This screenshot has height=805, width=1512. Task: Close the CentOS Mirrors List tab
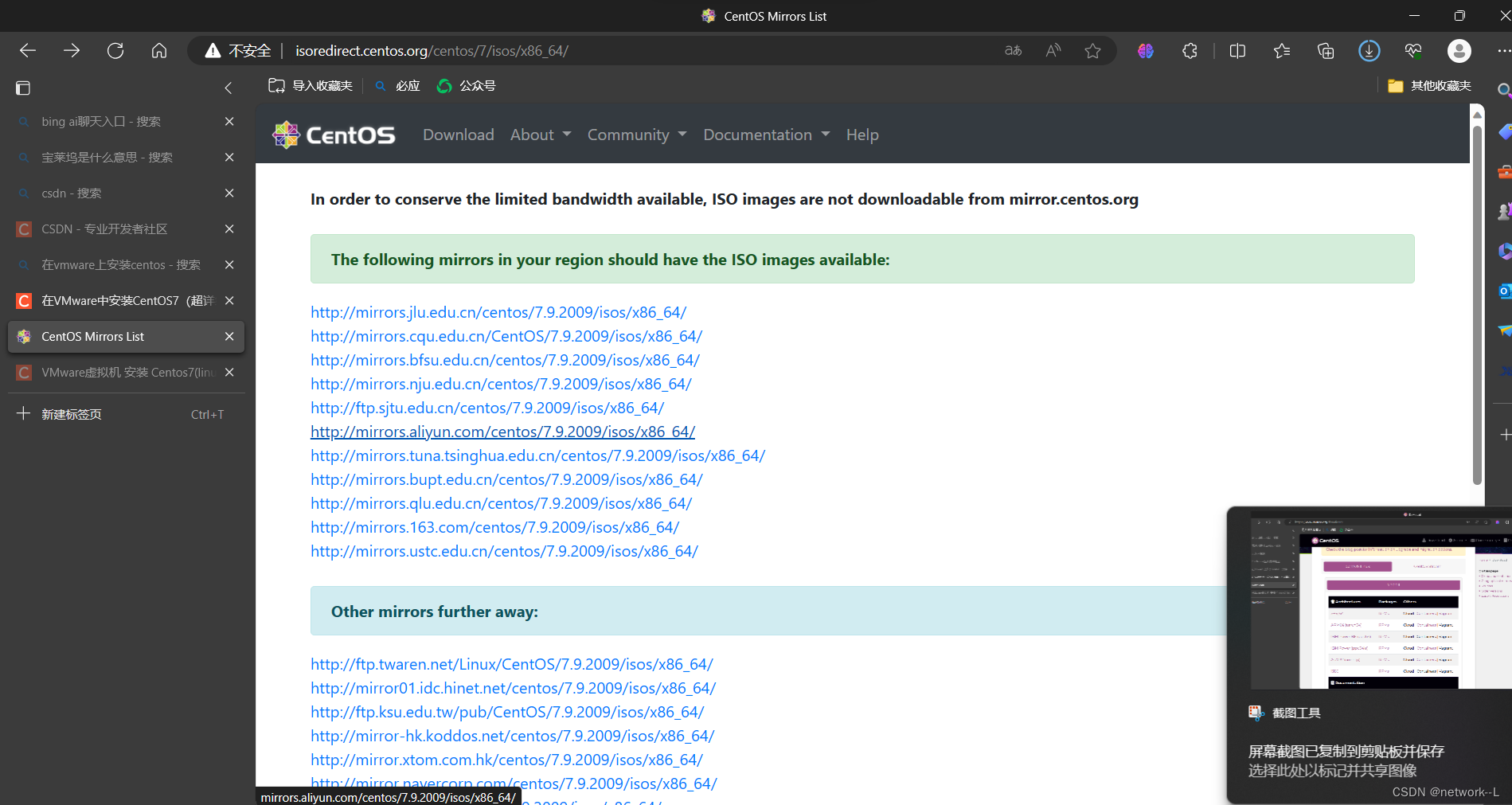coord(229,337)
